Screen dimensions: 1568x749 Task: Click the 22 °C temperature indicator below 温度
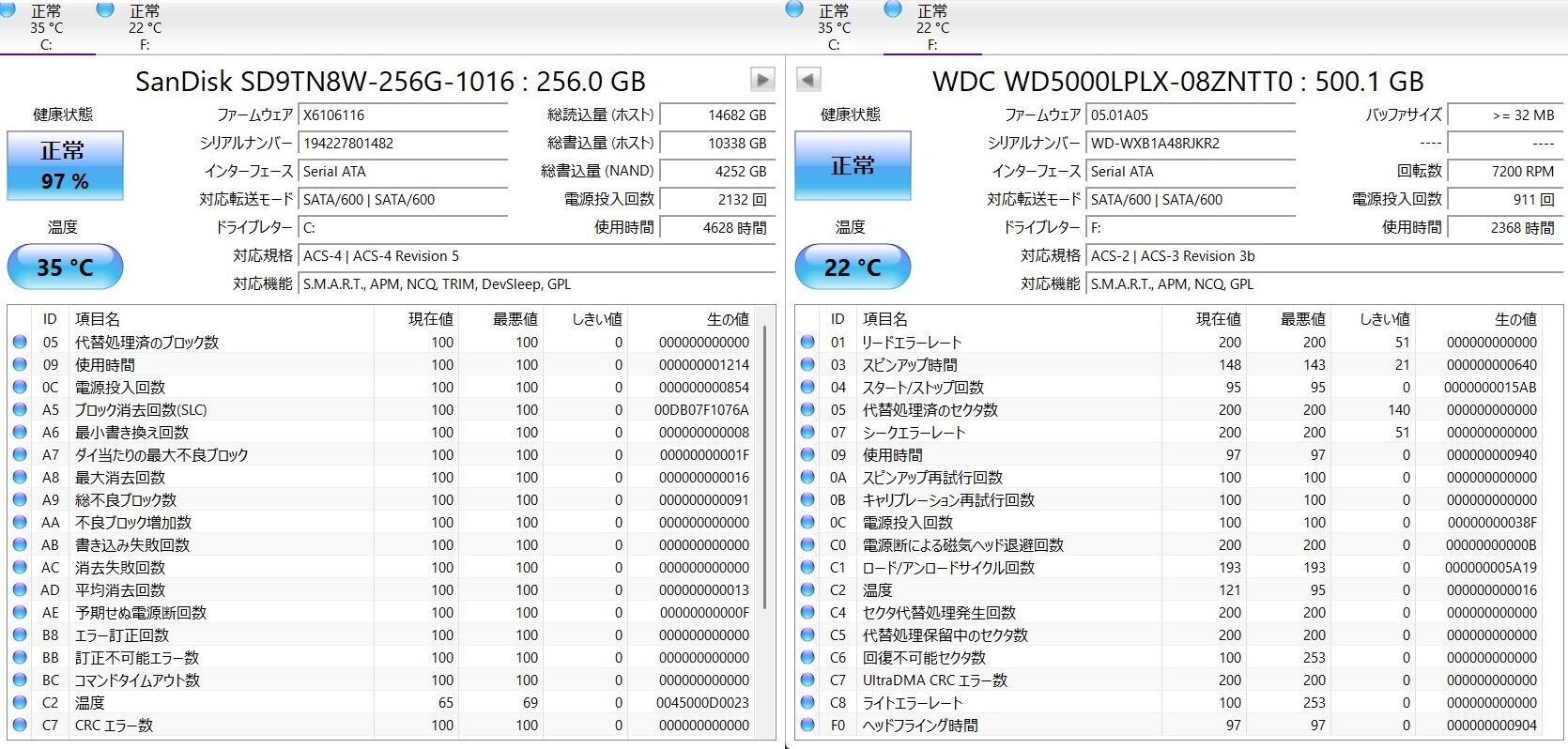click(x=853, y=267)
